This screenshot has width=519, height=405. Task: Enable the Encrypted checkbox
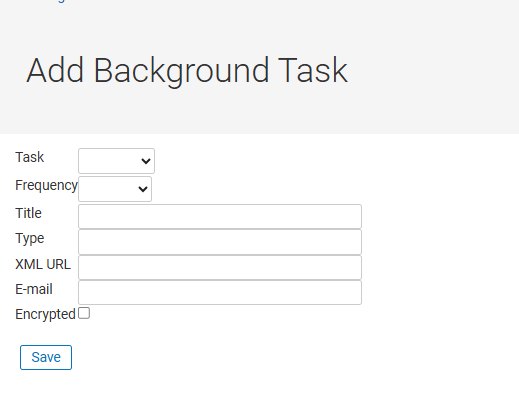point(84,313)
